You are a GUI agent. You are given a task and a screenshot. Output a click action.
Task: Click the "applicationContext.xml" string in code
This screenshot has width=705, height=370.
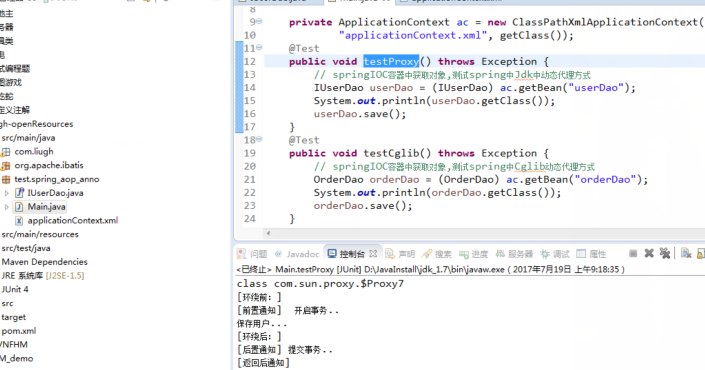(x=413, y=35)
